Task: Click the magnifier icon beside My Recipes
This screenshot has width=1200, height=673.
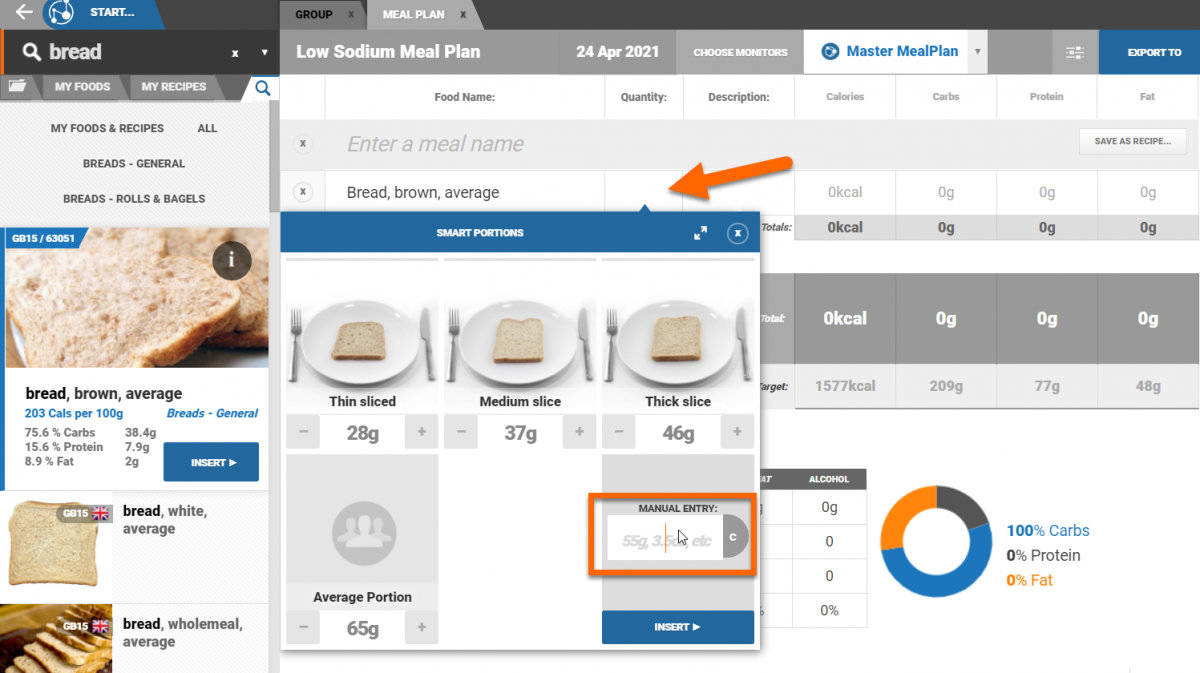Action: [262, 88]
